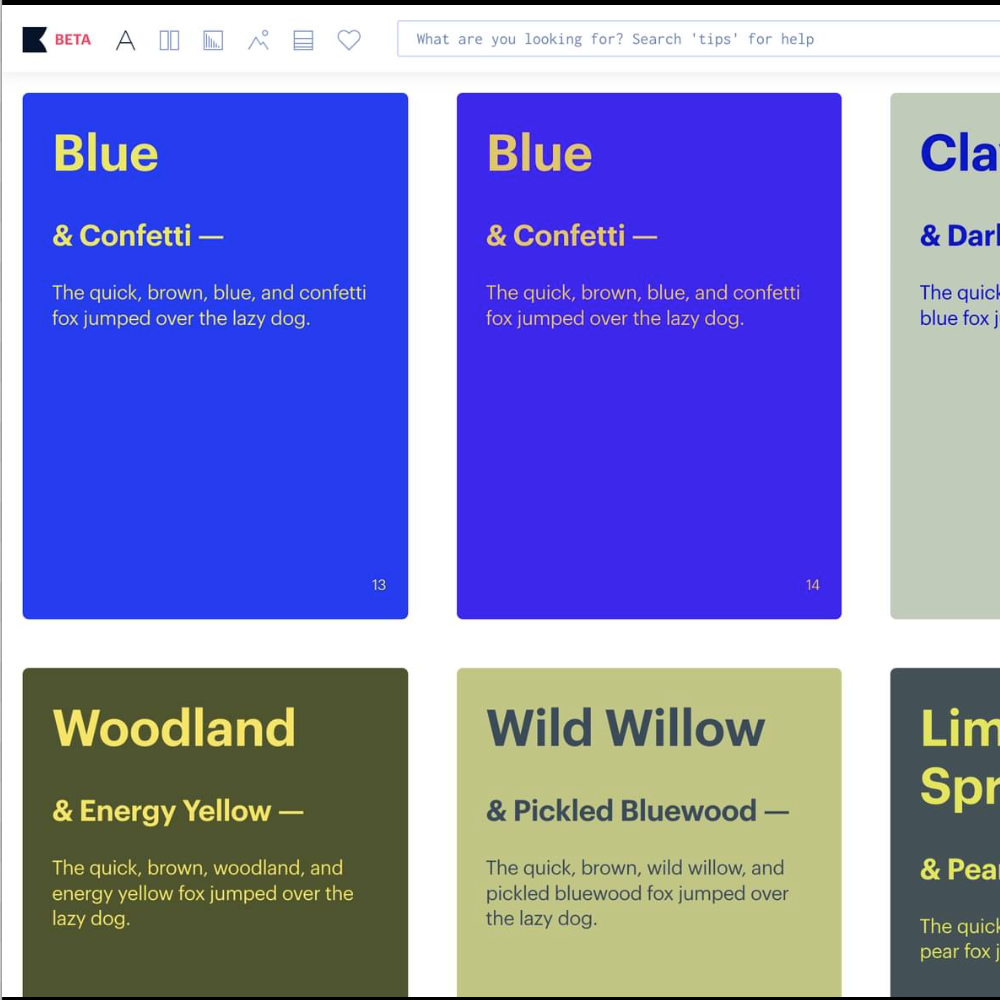This screenshot has width=1000, height=1000.
Task: Open the Image view with mountain icon
Action: coord(258,39)
